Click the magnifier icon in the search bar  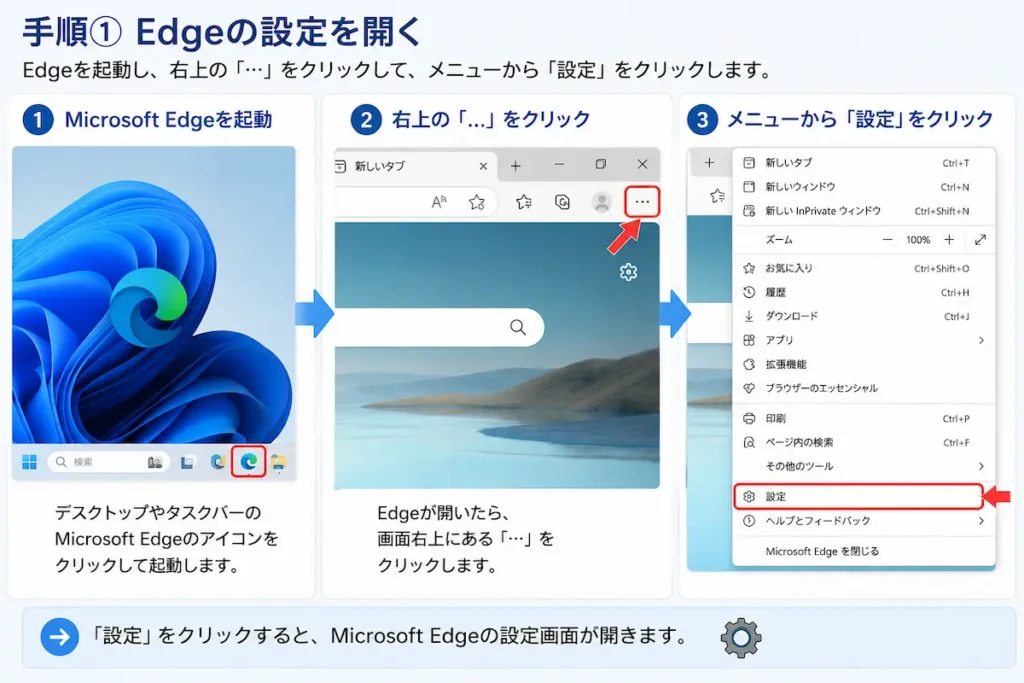[x=518, y=327]
